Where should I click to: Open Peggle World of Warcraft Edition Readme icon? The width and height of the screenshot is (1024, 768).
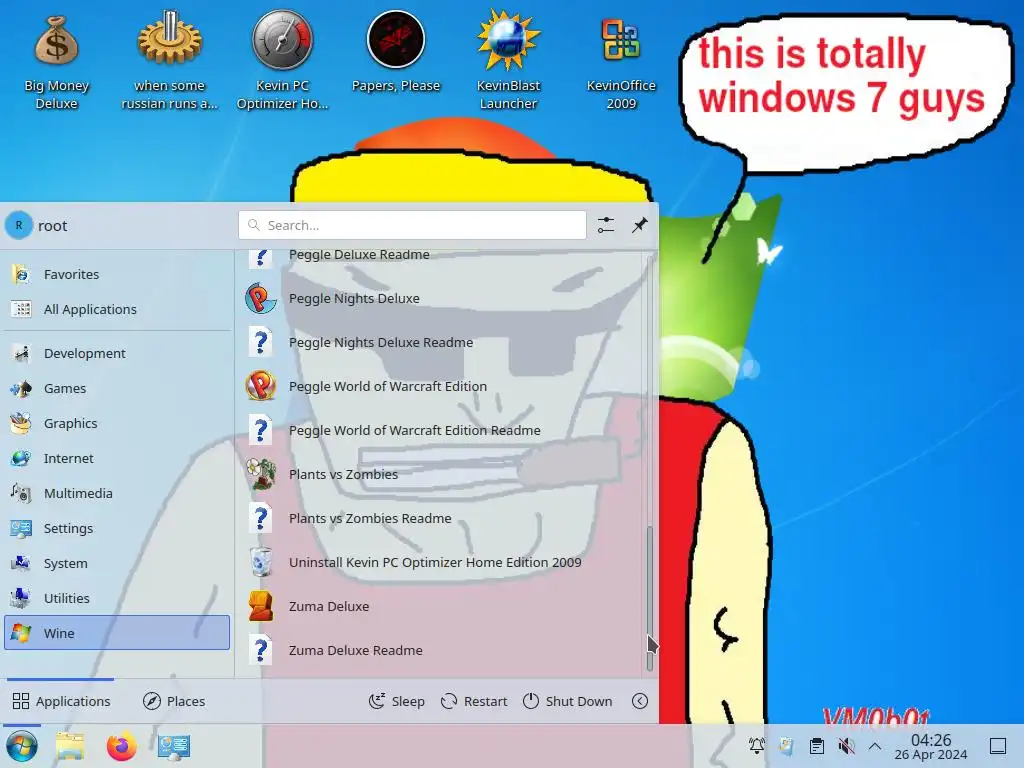[261, 430]
